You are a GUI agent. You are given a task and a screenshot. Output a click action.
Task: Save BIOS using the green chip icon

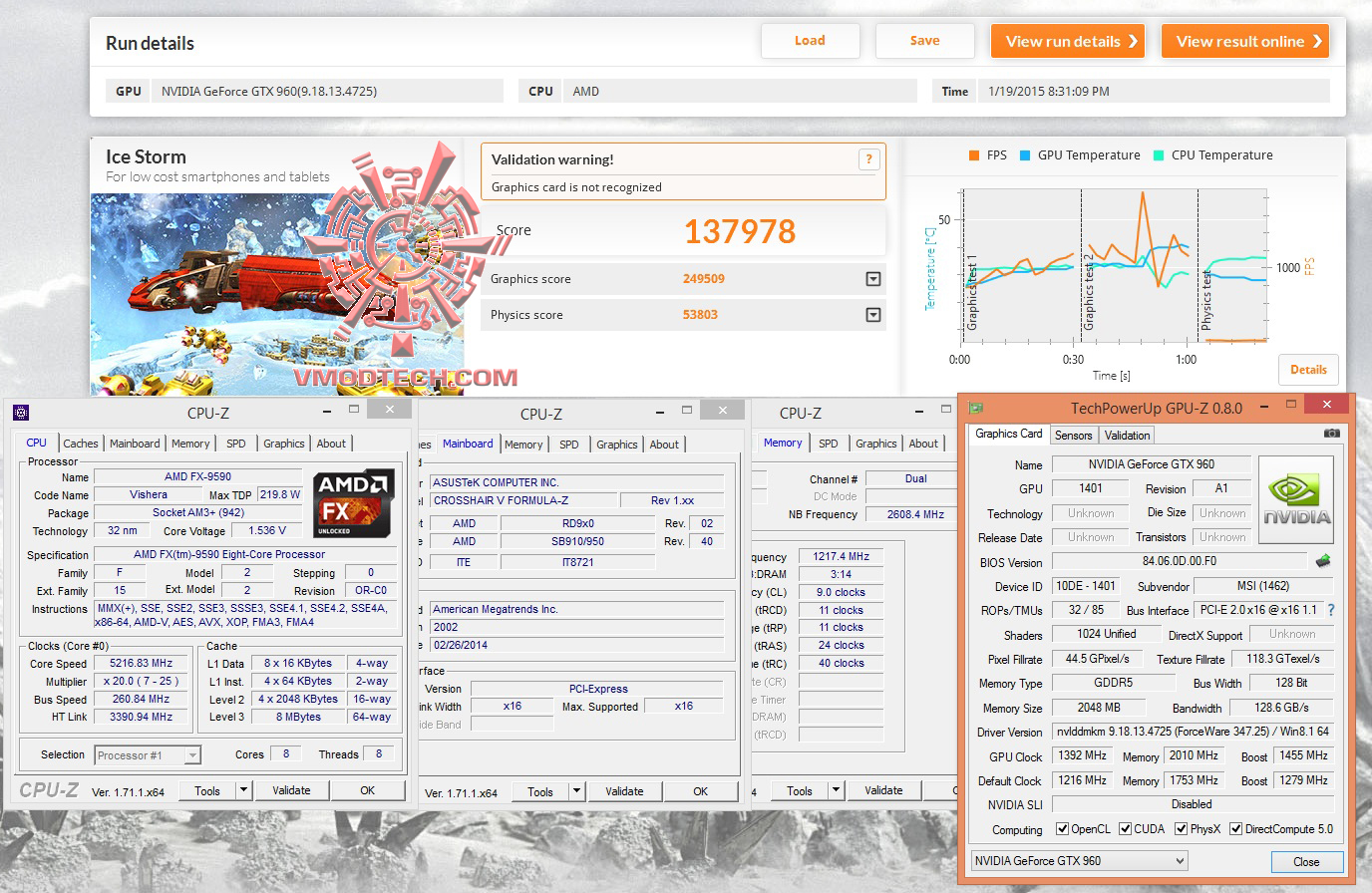tap(1323, 561)
